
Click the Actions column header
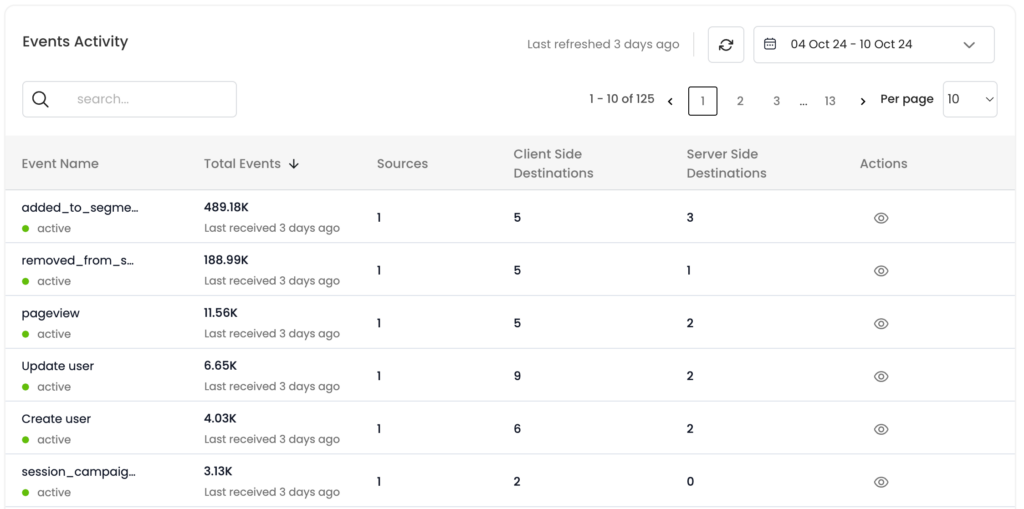[884, 163]
